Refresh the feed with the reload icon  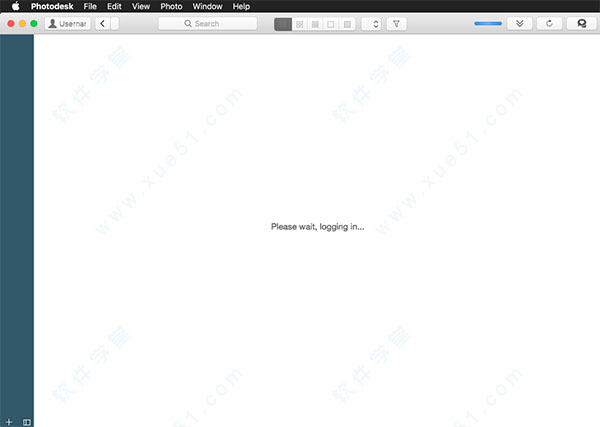pyautogui.click(x=549, y=24)
